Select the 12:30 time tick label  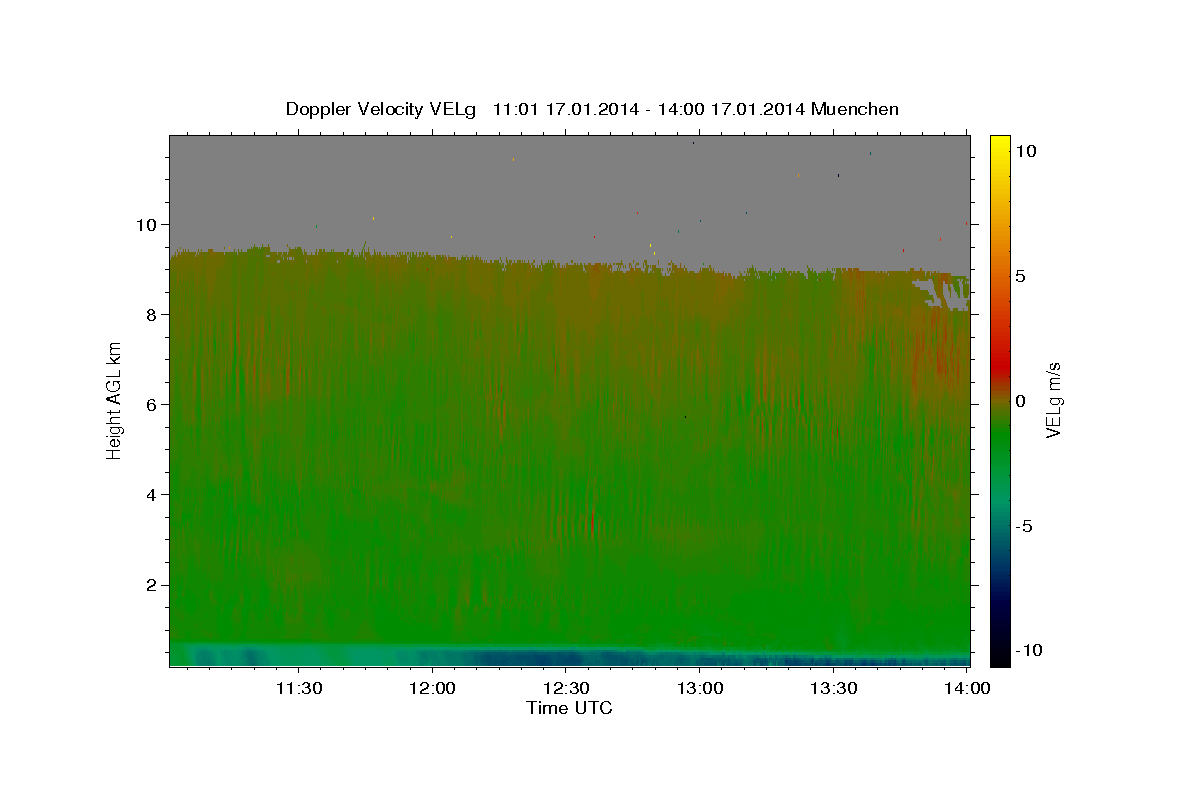pos(566,688)
